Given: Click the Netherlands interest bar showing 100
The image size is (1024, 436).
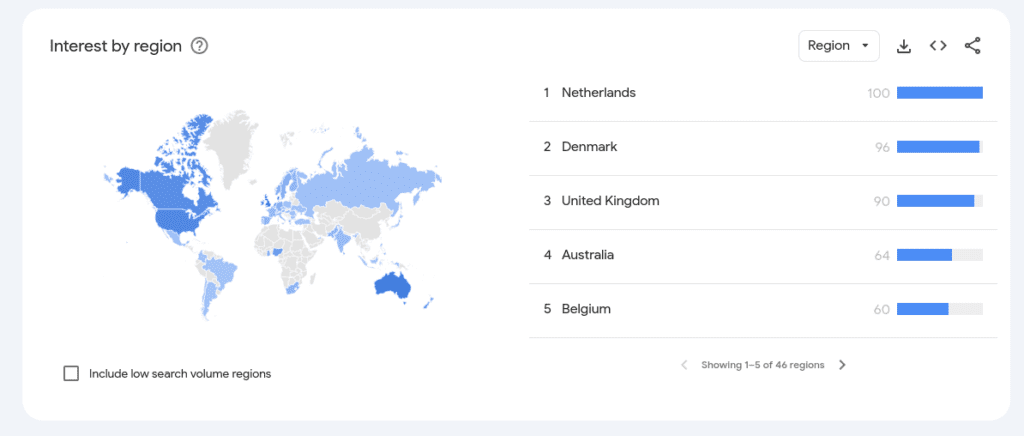Looking at the screenshot, I should coord(939,93).
